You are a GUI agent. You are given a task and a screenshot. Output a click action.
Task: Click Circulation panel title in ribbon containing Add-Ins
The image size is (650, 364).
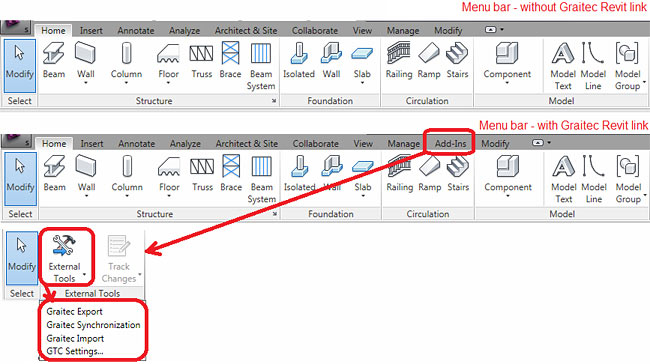(x=428, y=214)
